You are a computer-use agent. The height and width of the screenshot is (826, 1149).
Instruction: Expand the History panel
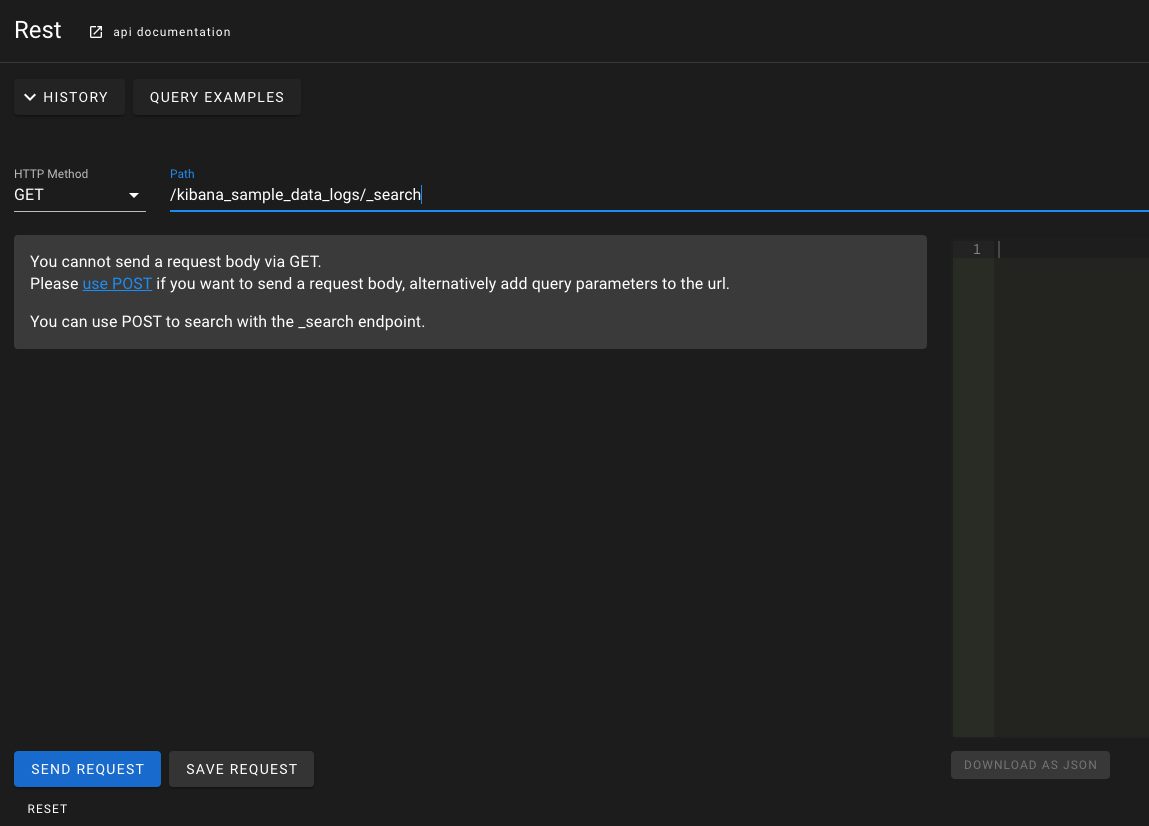pyautogui.click(x=70, y=97)
